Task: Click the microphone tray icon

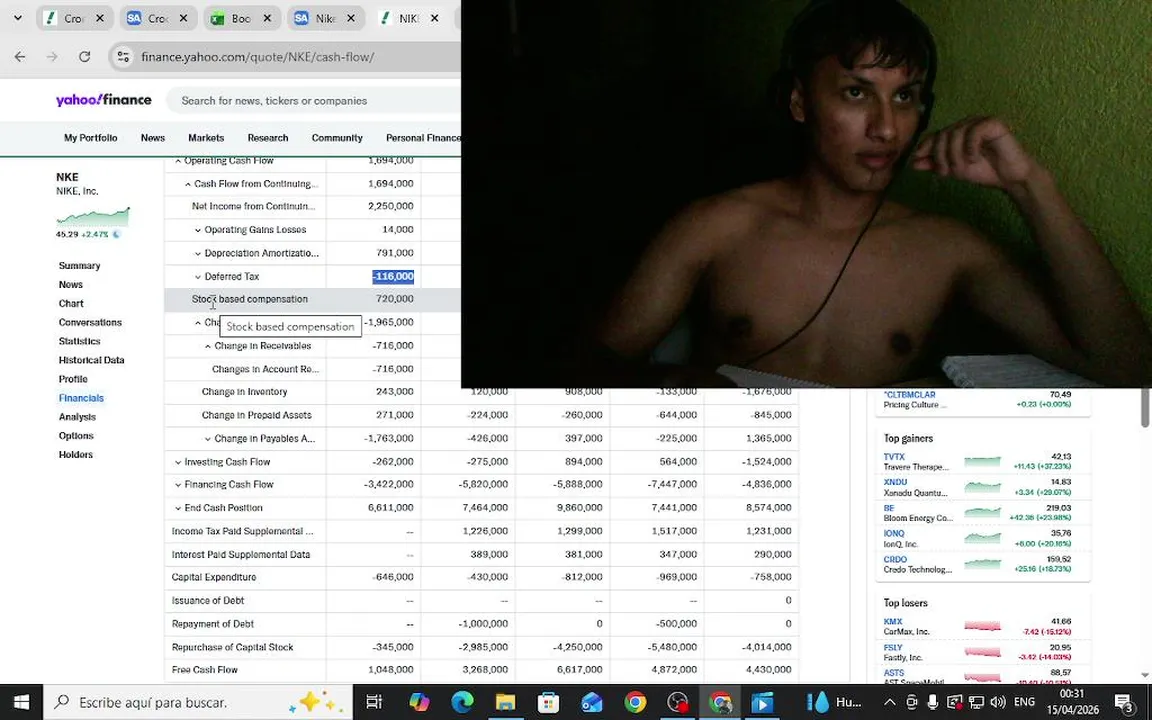Action: click(932, 702)
